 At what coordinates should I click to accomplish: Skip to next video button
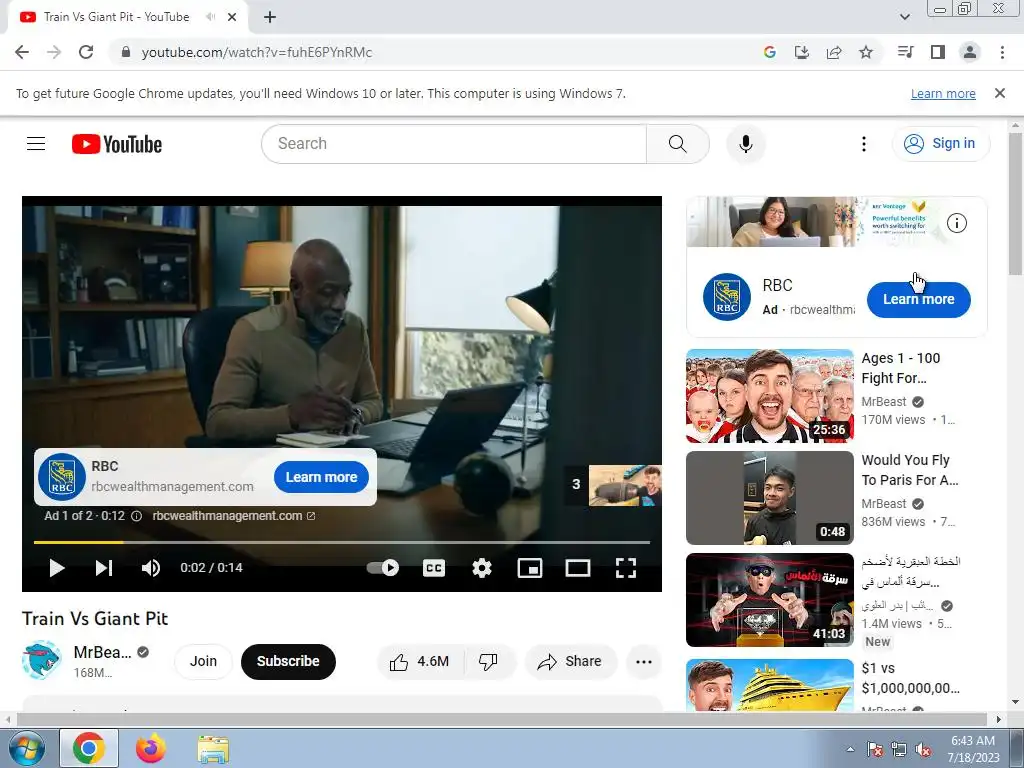pyautogui.click(x=104, y=568)
